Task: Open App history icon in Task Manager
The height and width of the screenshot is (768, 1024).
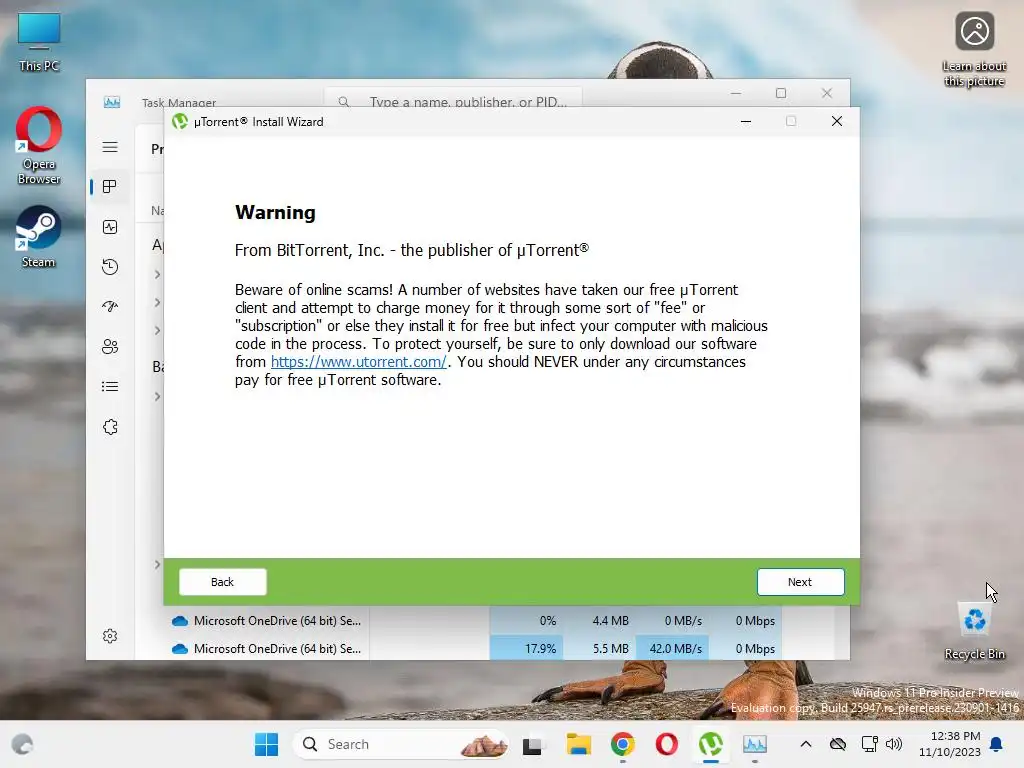Action: tap(110, 266)
